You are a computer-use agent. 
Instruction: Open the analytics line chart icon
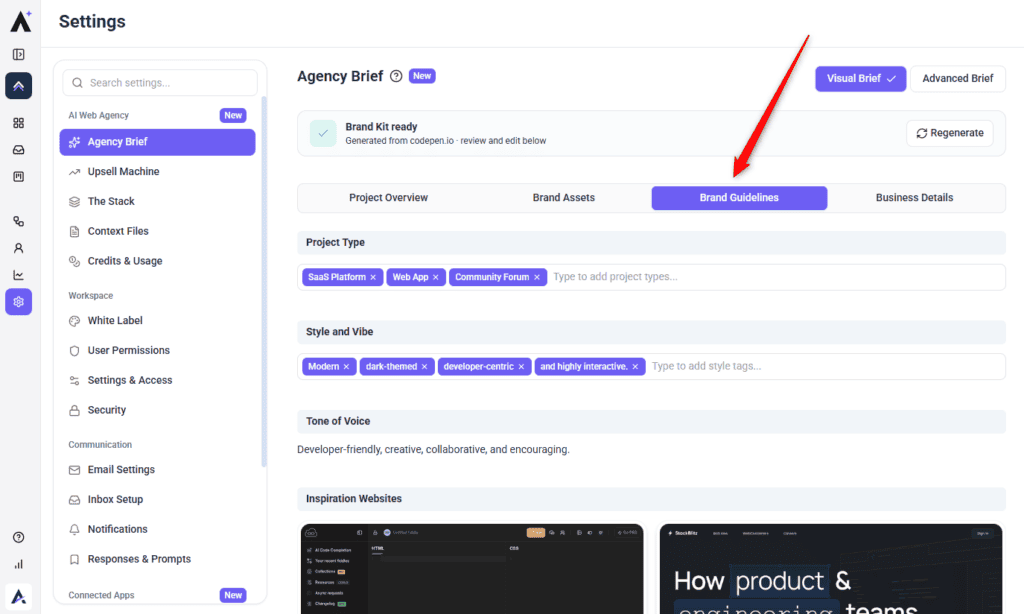coord(18,275)
